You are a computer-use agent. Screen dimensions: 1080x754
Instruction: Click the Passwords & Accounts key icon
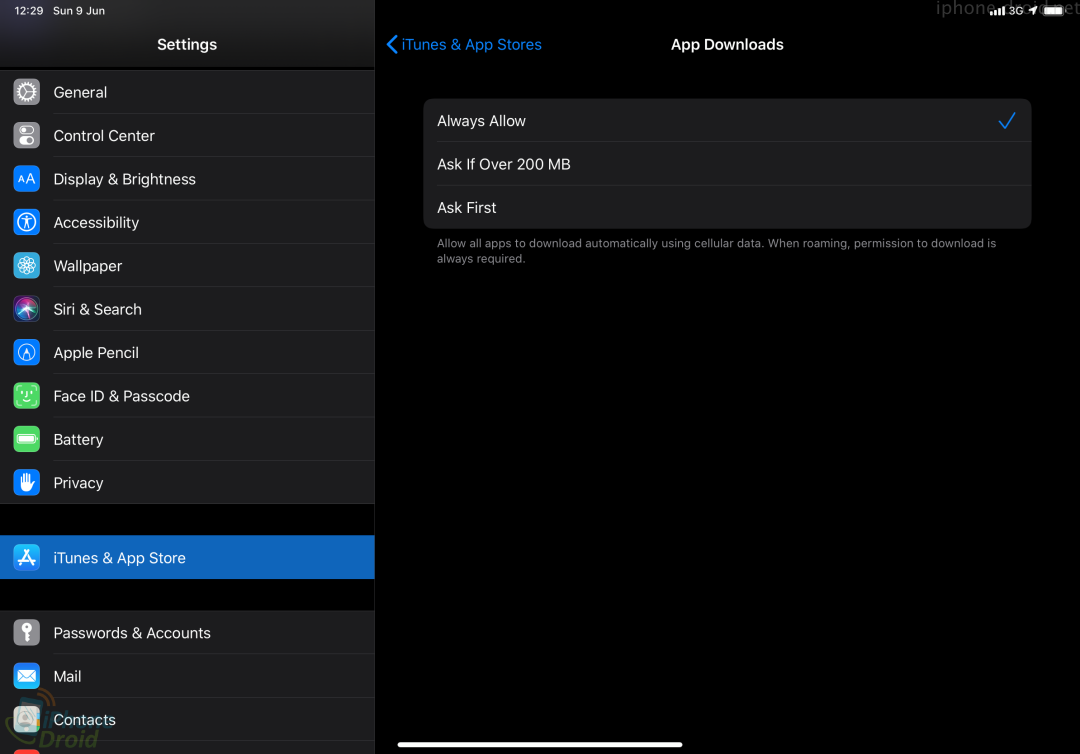point(26,633)
